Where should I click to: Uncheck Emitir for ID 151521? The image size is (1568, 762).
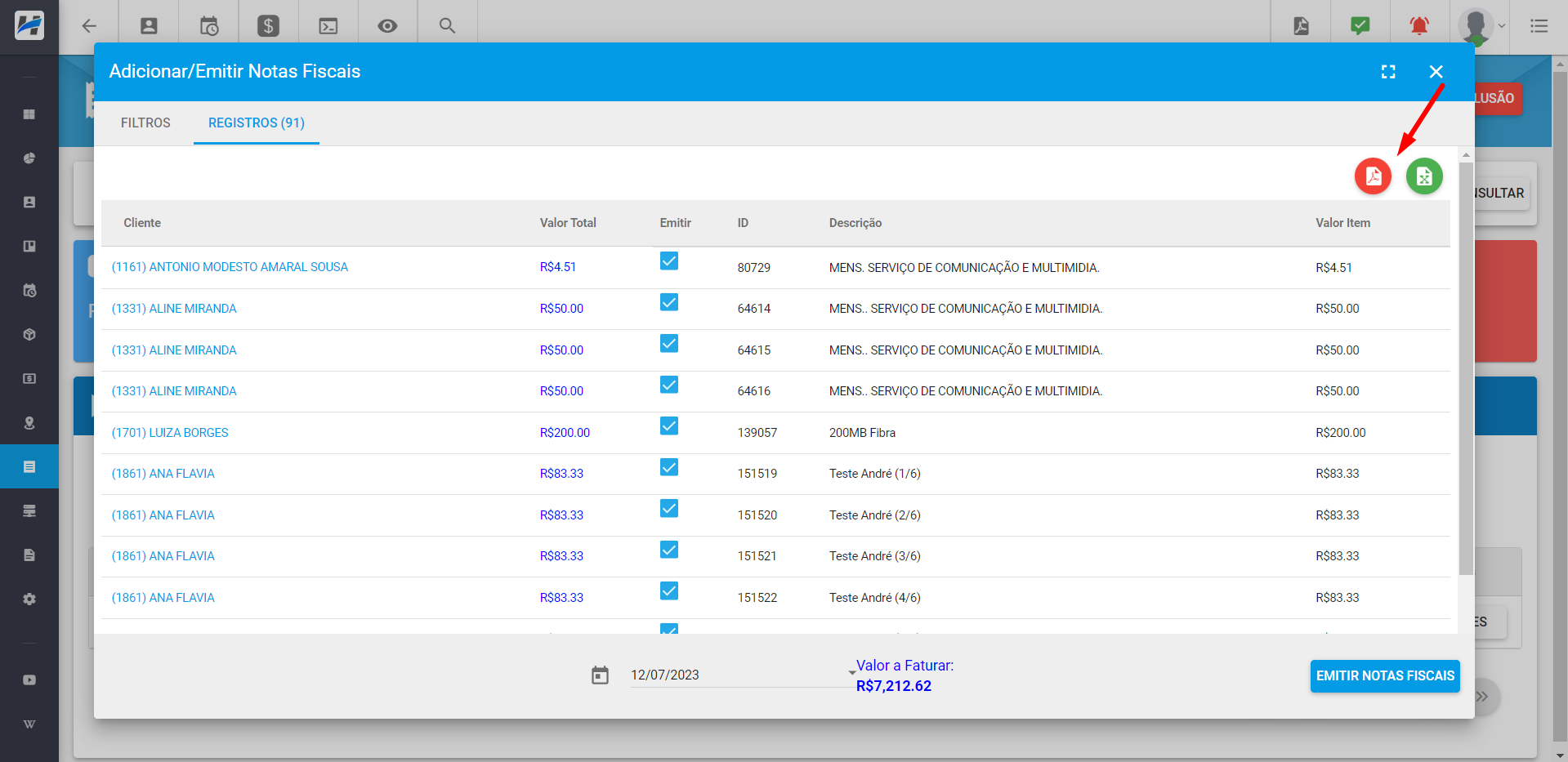click(x=669, y=550)
